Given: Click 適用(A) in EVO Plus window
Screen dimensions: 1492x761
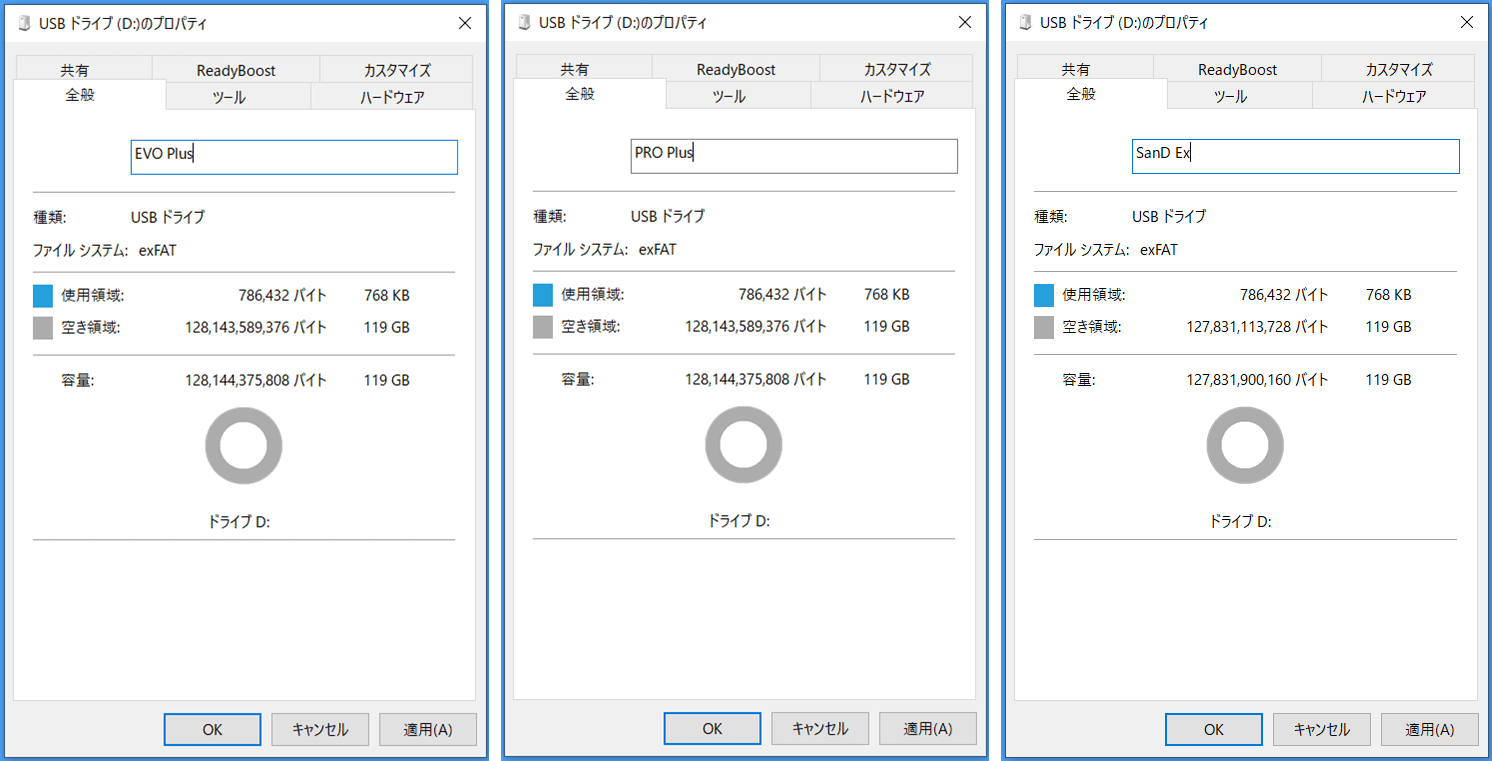Looking at the screenshot, I should point(428,730).
